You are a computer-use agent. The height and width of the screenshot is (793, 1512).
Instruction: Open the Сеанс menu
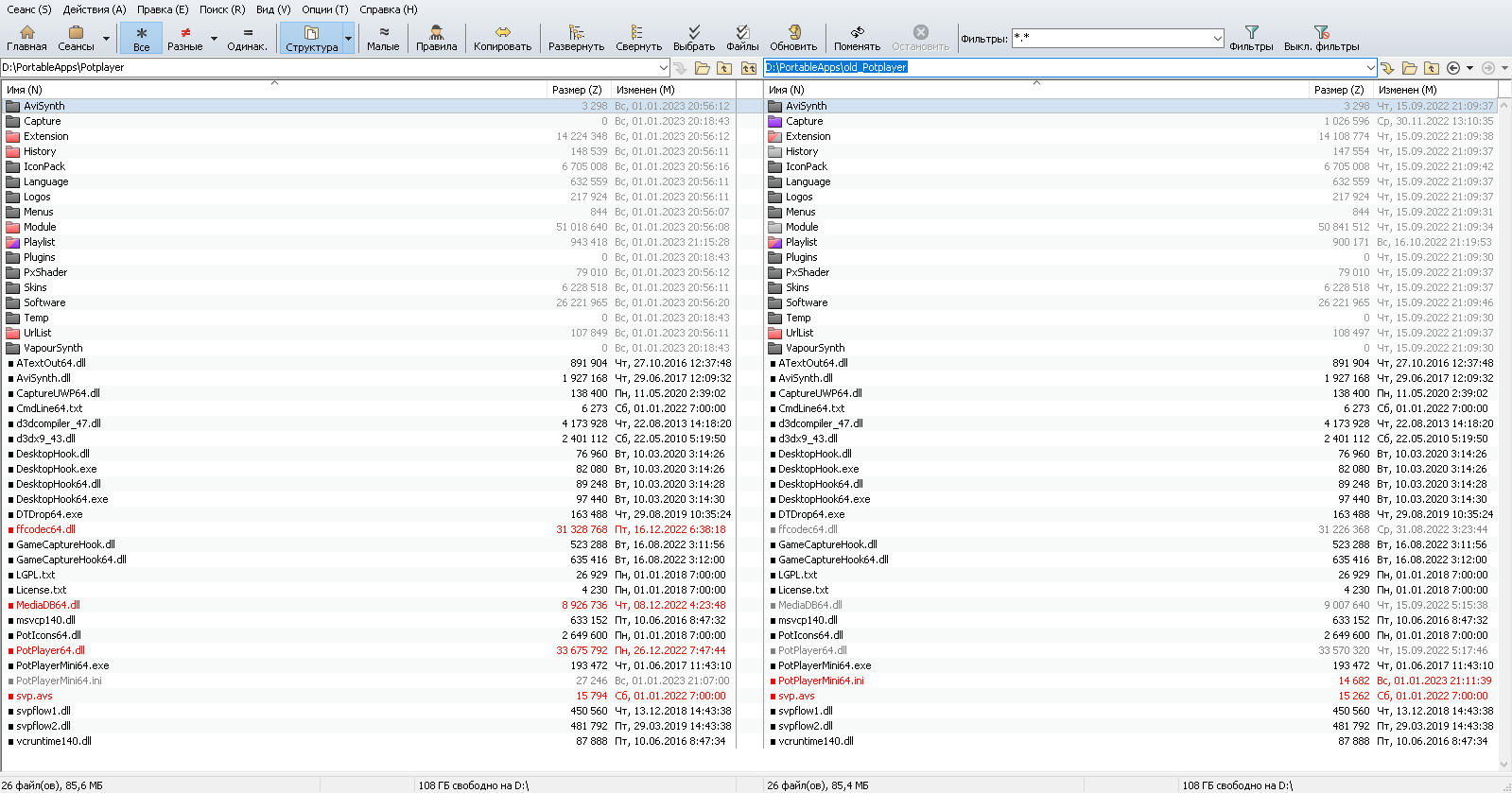coord(29,9)
